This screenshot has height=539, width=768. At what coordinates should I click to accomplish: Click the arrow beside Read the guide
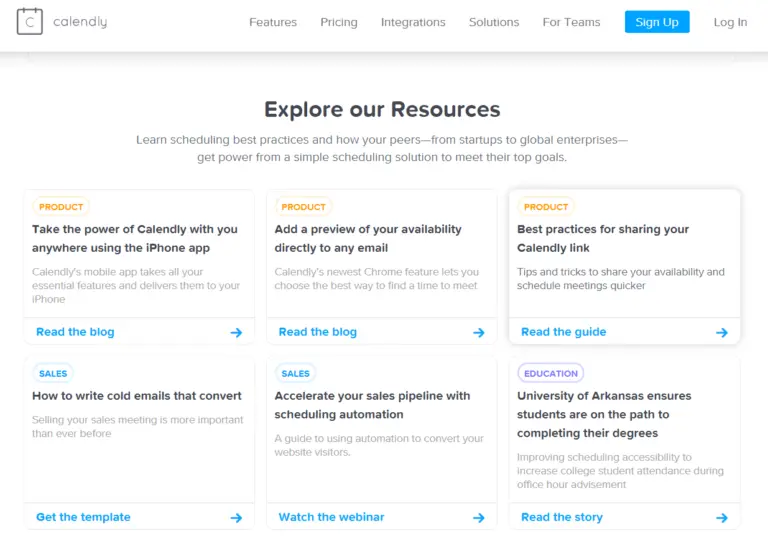(x=721, y=333)
